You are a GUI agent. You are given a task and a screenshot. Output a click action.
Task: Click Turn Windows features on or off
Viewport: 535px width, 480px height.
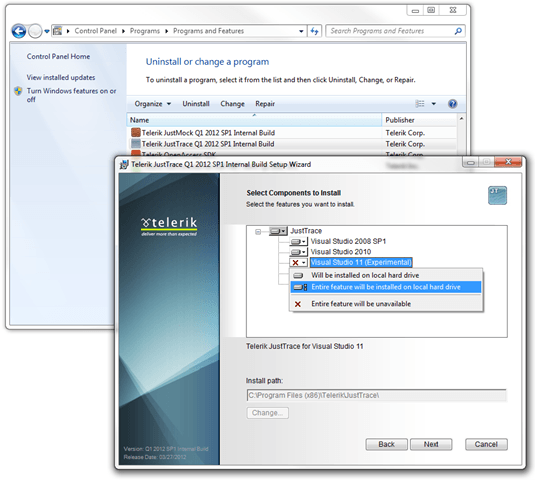point(71,95)
